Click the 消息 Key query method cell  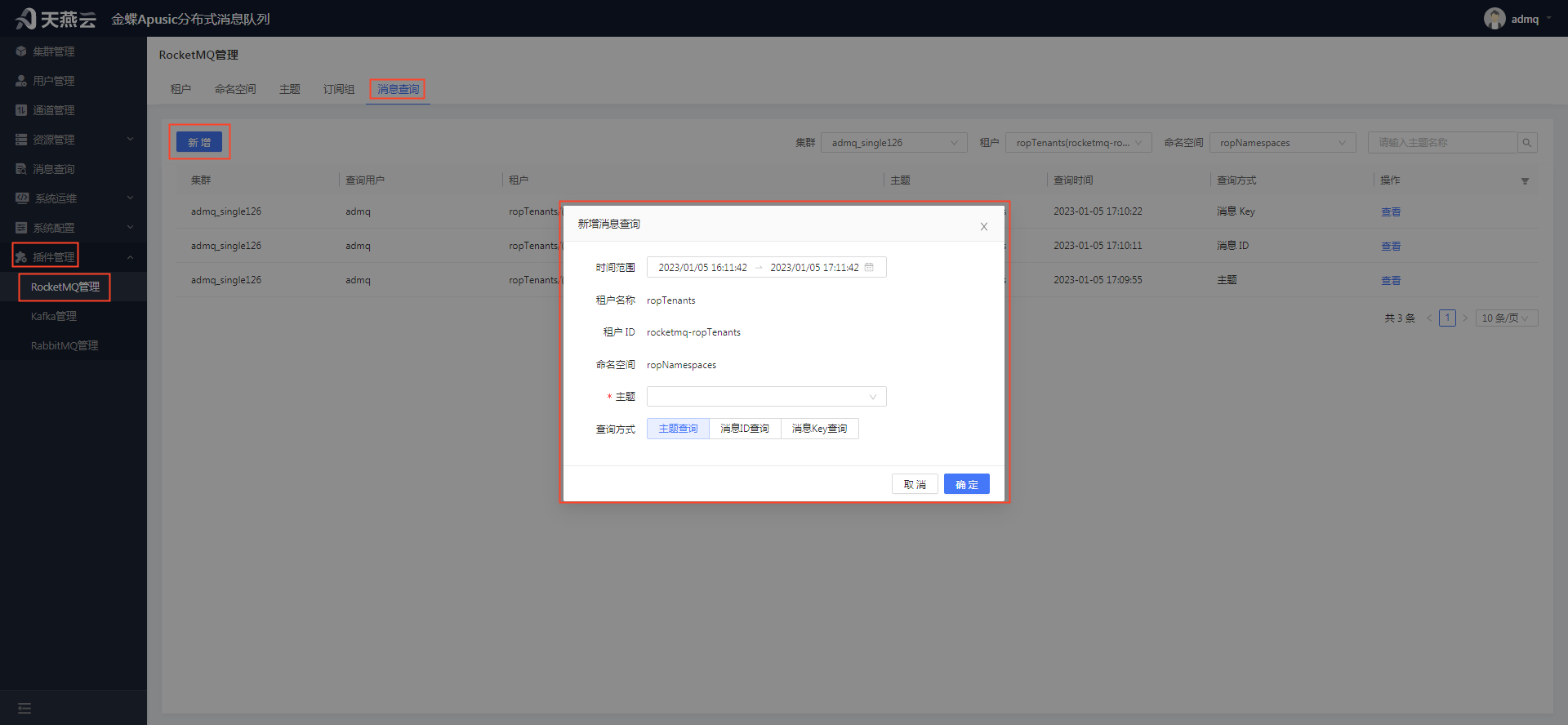1236,211
